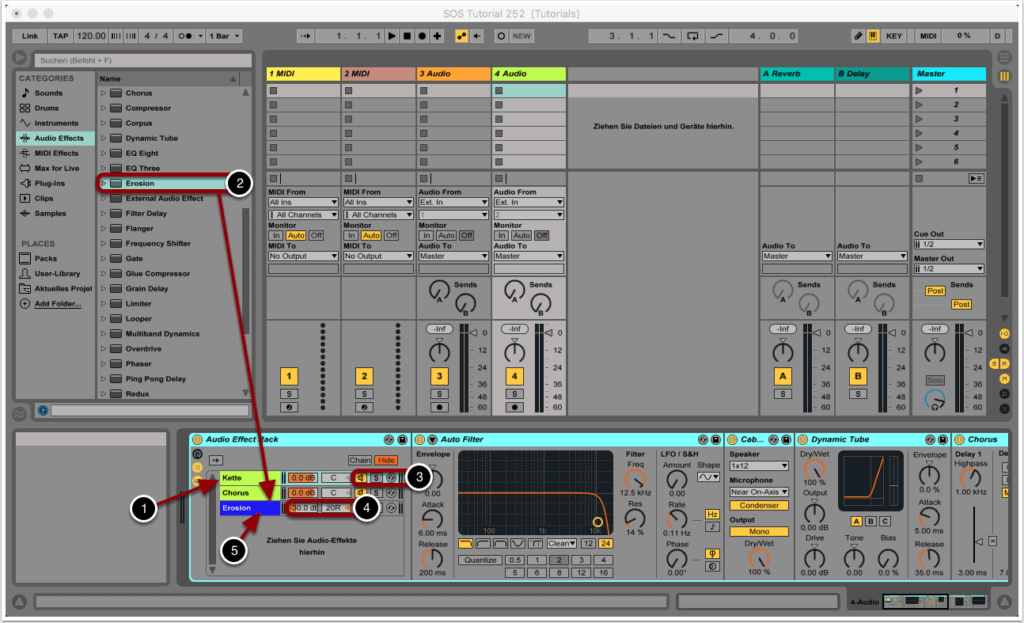
Task: Open the Speaker 1x12 dropdown in Cabinet
Action: coord(759,466)
